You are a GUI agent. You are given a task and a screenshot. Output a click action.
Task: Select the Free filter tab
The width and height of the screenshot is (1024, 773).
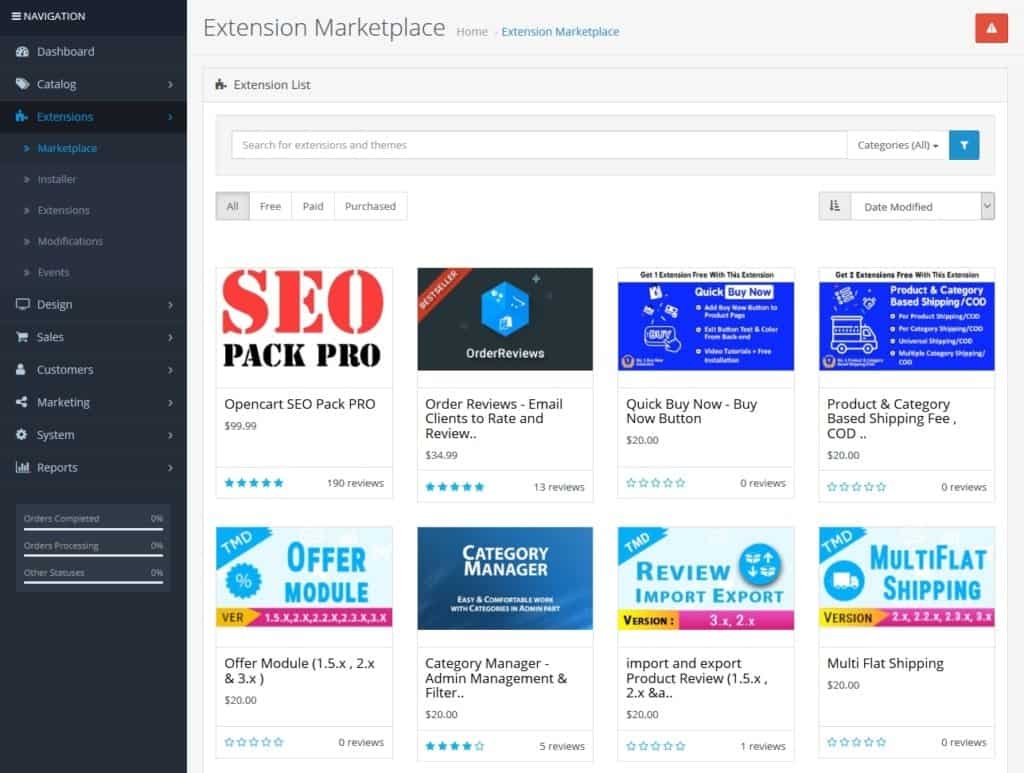[270, 206]
